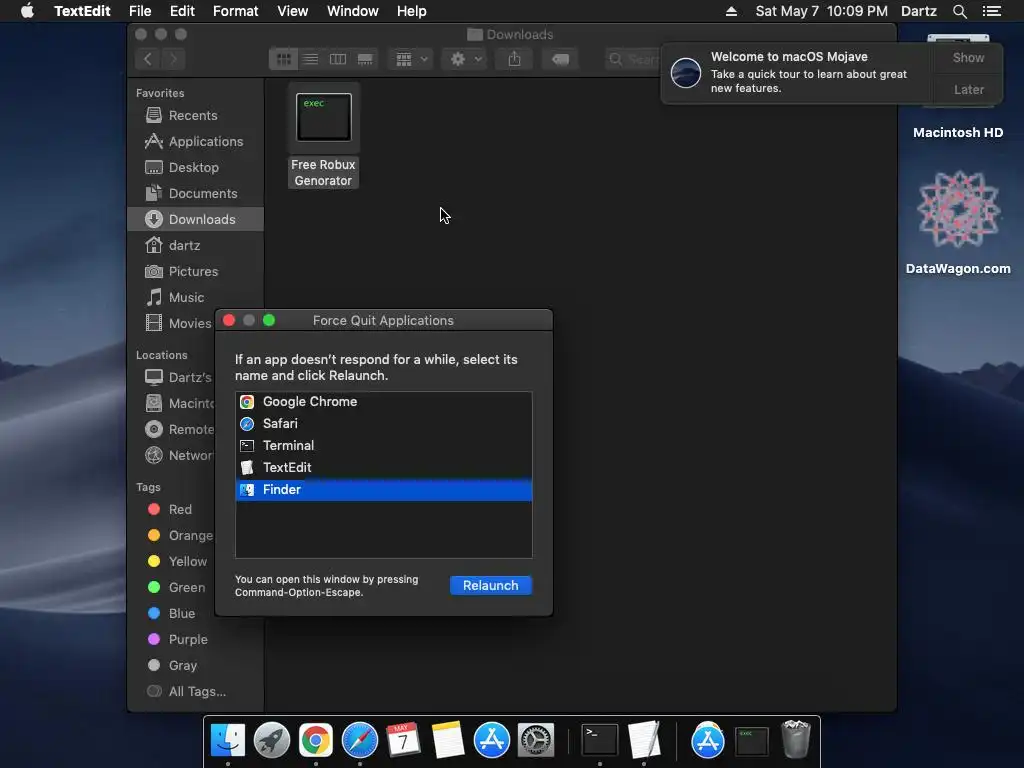1024x768 pixels.
Task: Open Google Chrome from the Dock
Action: pos(315,740)
